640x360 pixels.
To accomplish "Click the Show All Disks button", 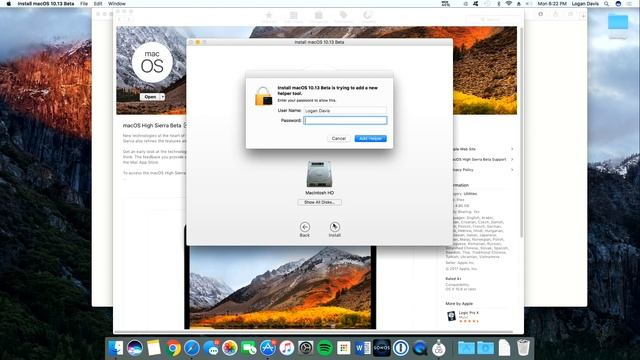I will click(319, 202).
